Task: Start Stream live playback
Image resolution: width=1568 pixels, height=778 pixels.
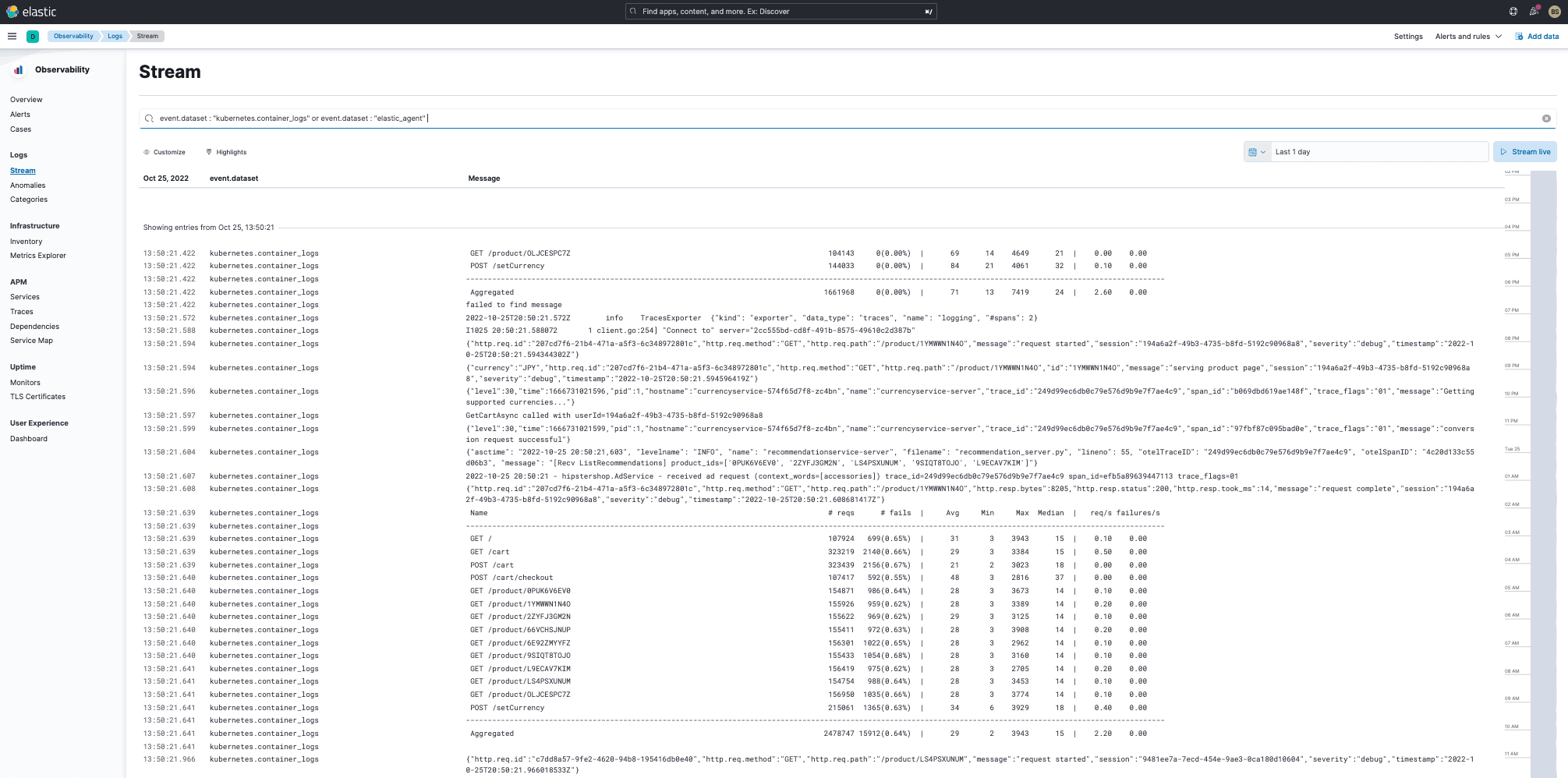Action: point(1524,152)
